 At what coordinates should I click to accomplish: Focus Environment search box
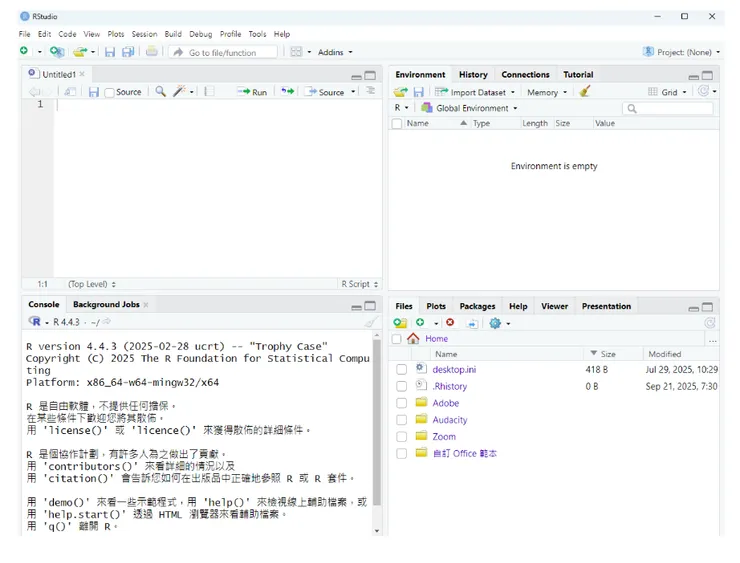pos(667,109)
